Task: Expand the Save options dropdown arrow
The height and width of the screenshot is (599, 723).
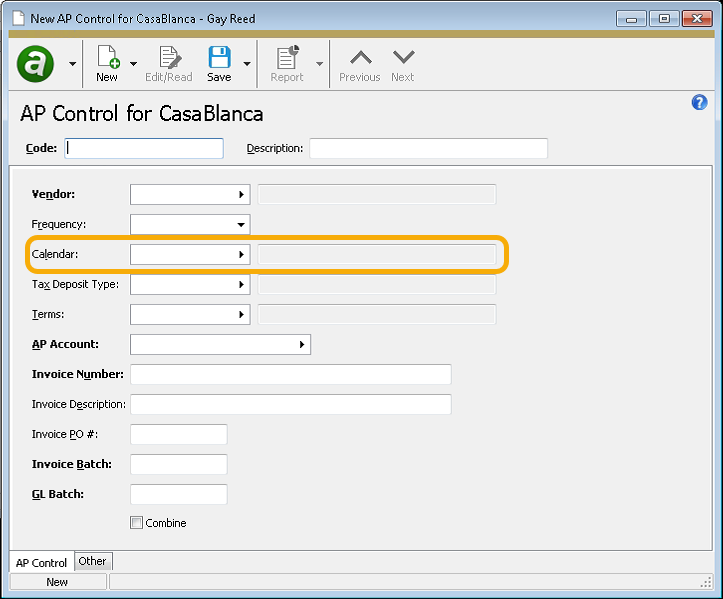Action: click(246, 64)
